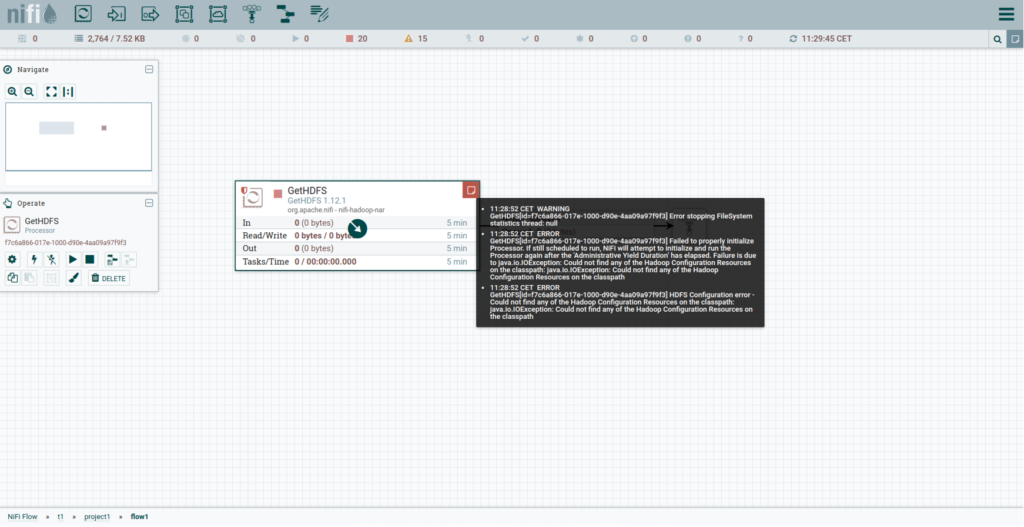This screenshot has height=527, width=1024.
Task: Click the DELETE button in Operate panel
Action: (x=108, y=278)
